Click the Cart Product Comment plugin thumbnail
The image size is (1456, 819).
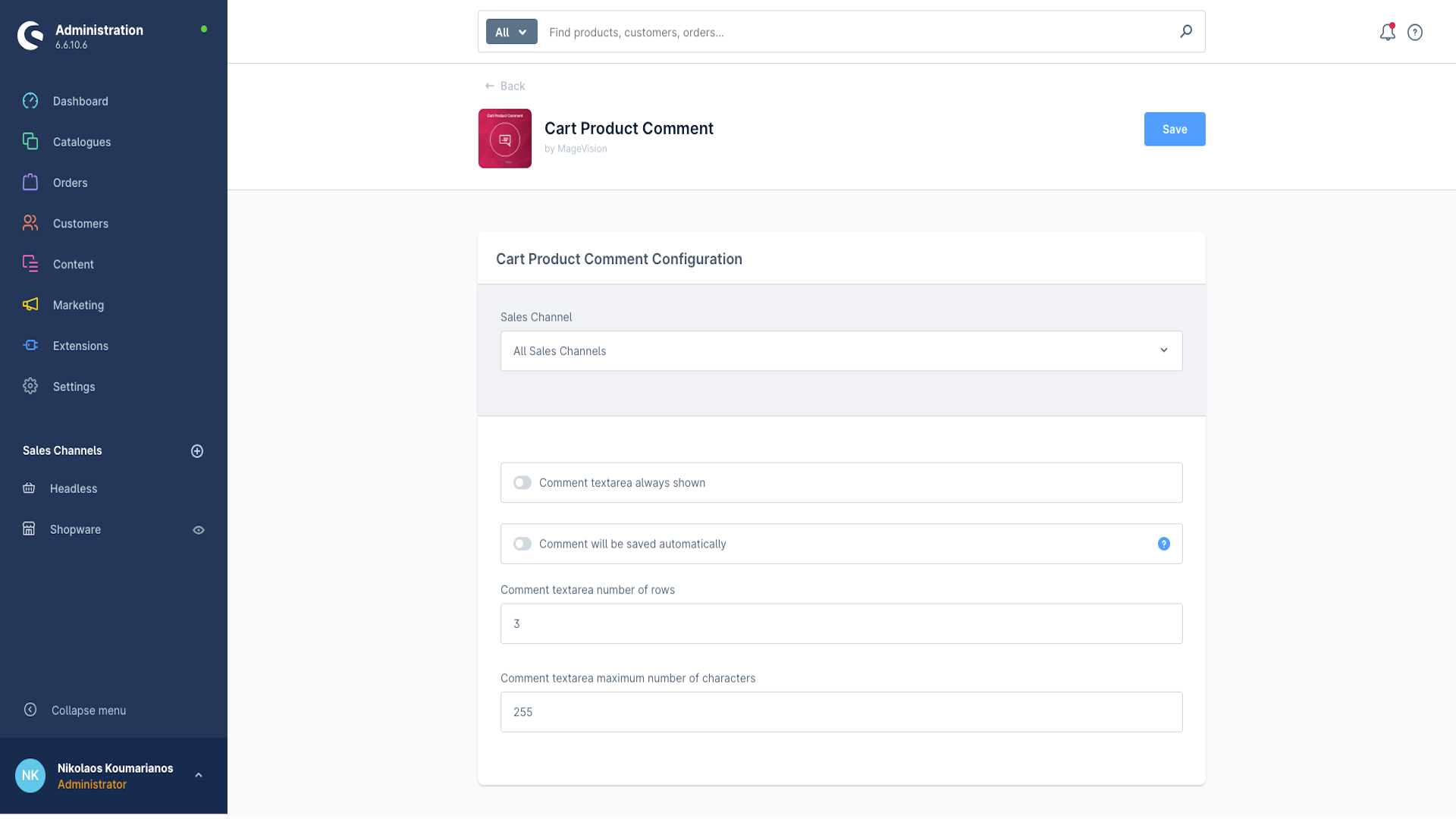[505, 138]
